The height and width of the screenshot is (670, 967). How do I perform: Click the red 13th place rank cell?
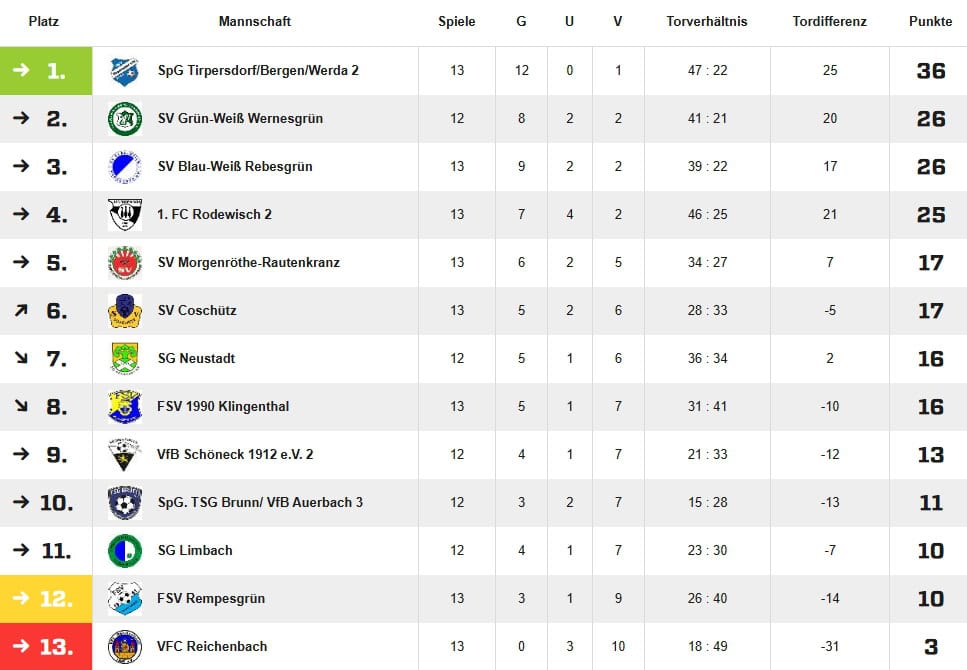[46, 647]
